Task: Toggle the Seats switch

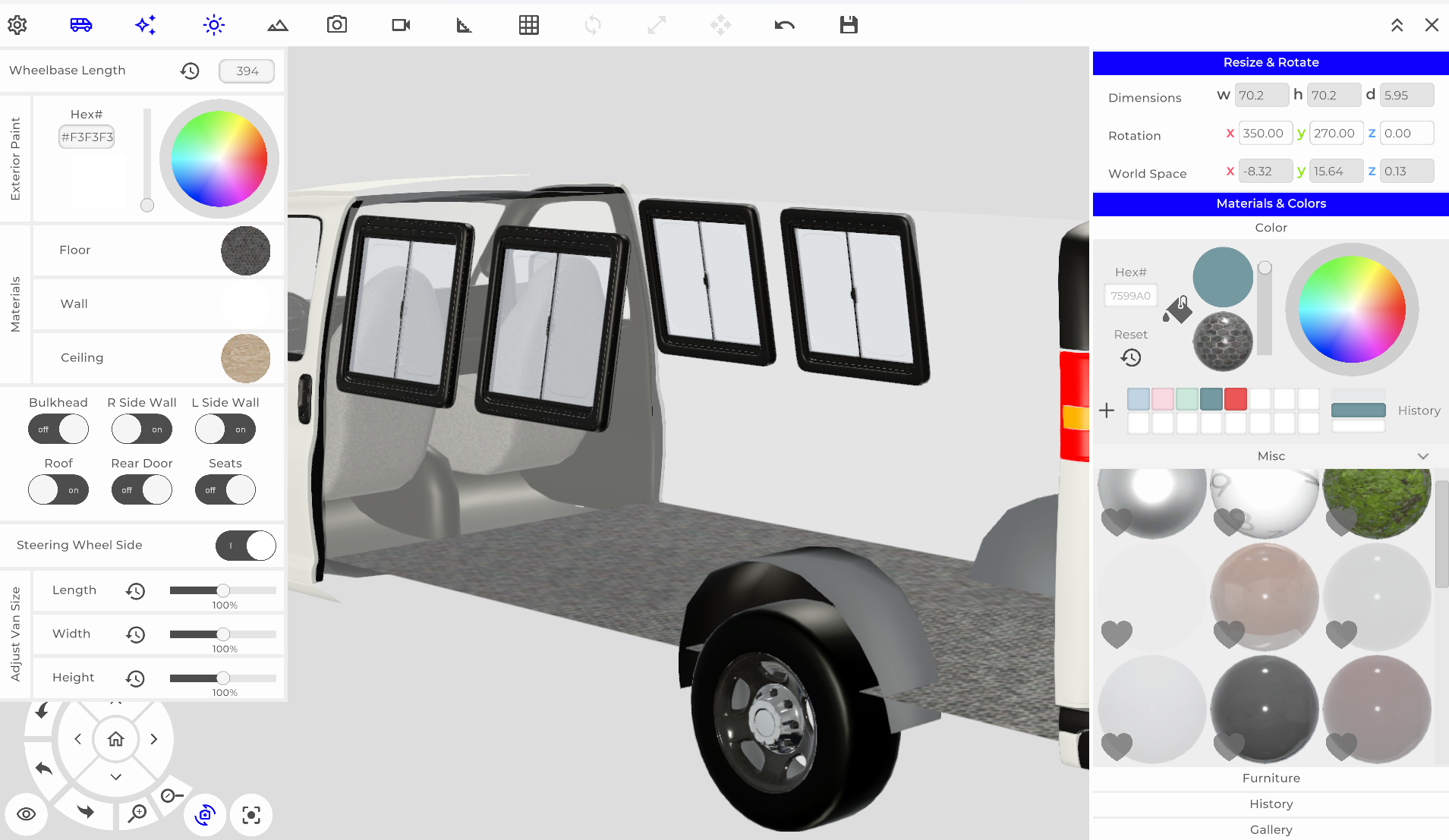Action: coord(225,490)
